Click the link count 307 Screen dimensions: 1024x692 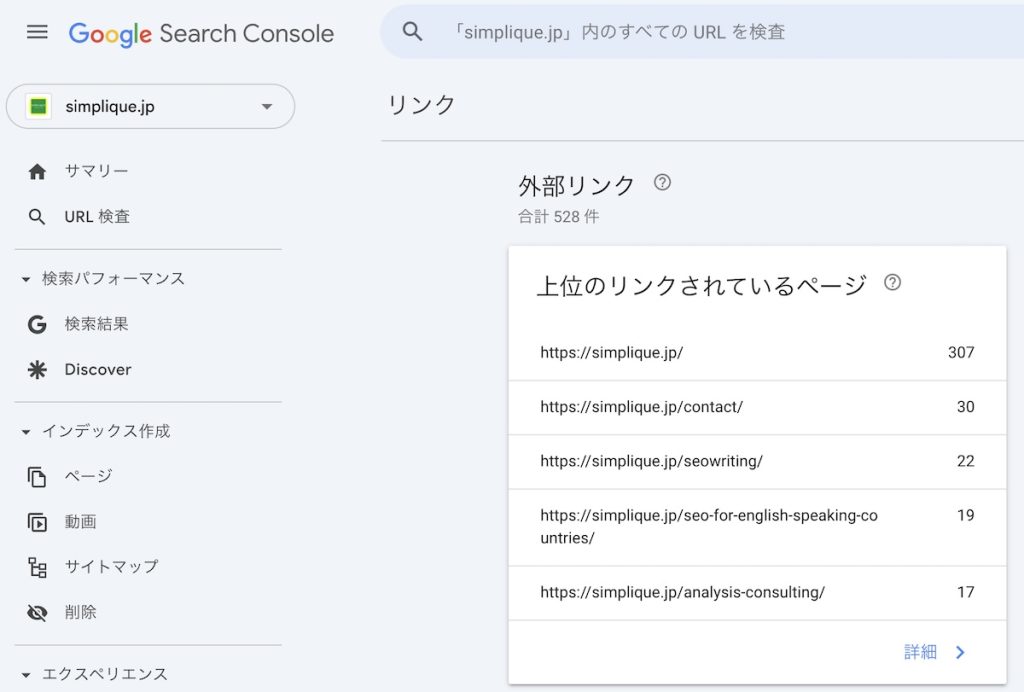coord(961,353)
